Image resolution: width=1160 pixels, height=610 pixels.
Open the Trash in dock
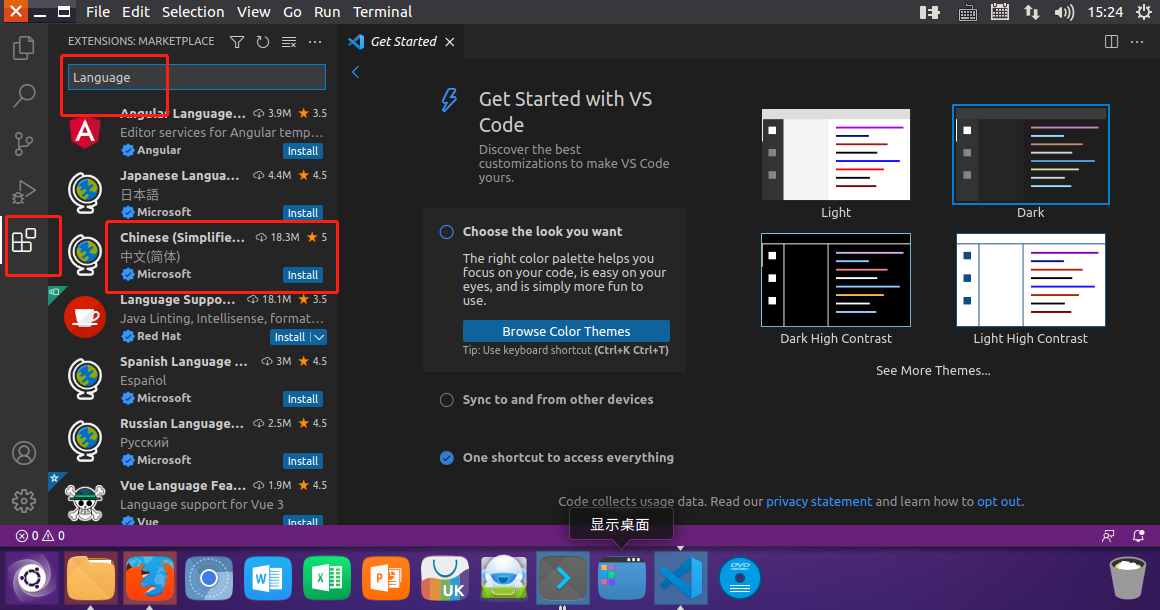tap(1127, 577)
